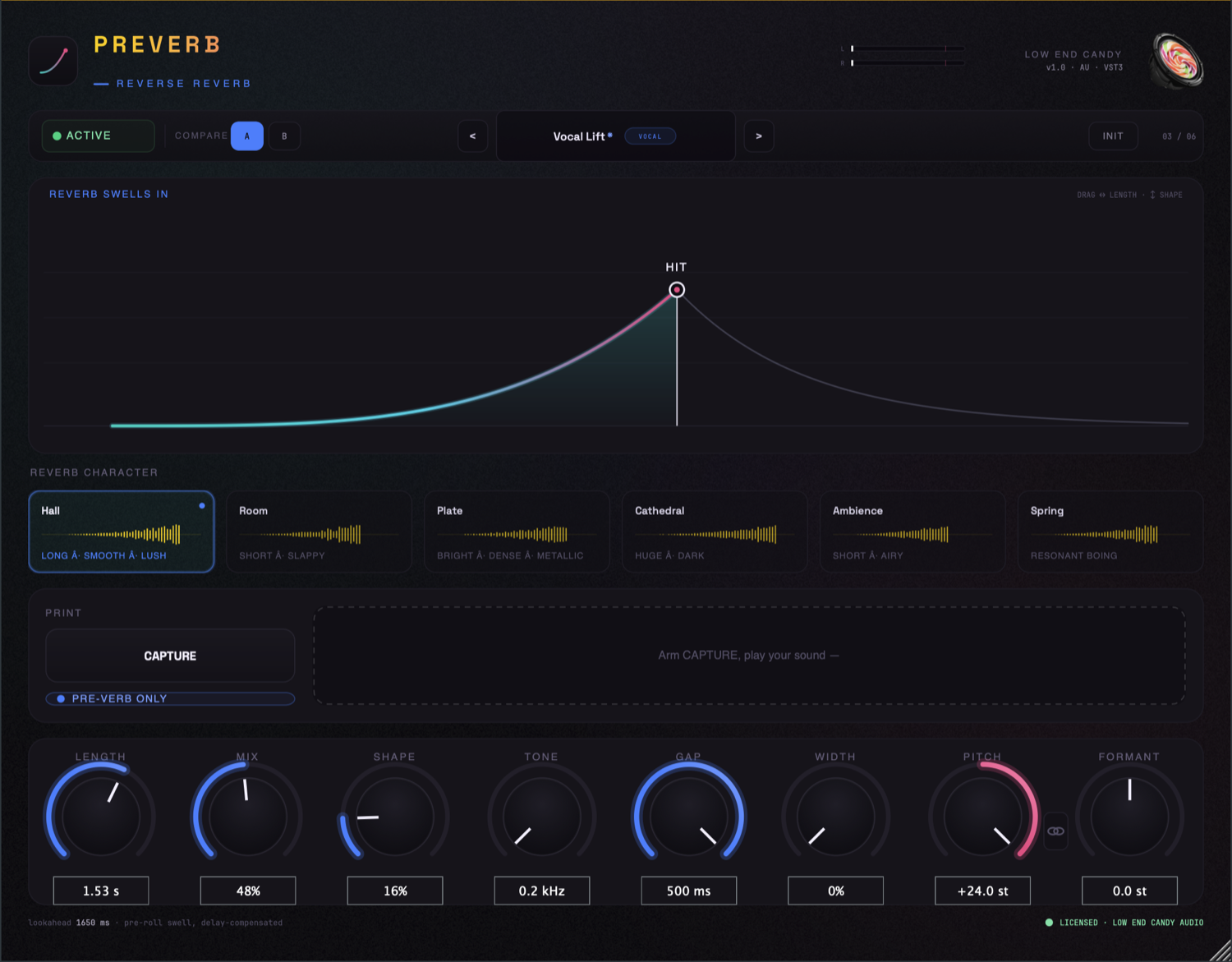This screenshot has height=962, width=1232.
Task: Toggle the ACTIVE power button
Action: coord(98,136)
